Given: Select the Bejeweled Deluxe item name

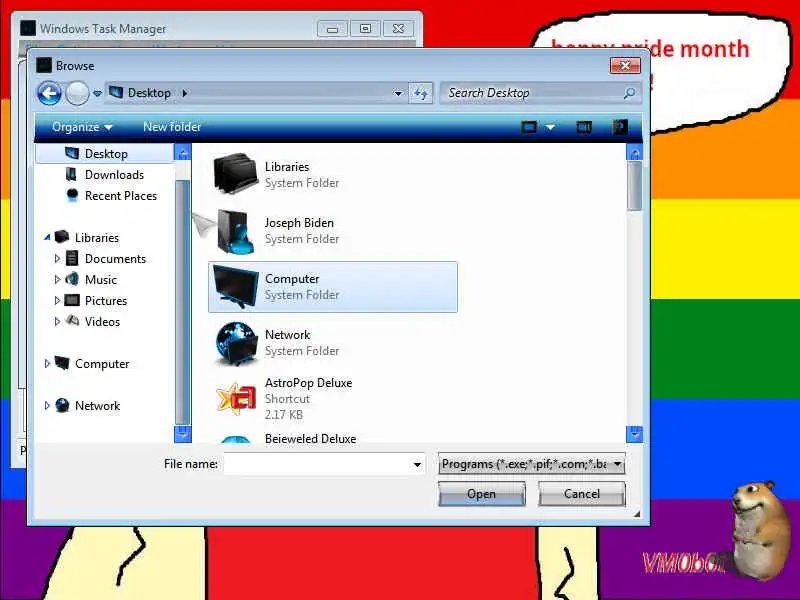Looking at the screenshot, I should 310,439.
